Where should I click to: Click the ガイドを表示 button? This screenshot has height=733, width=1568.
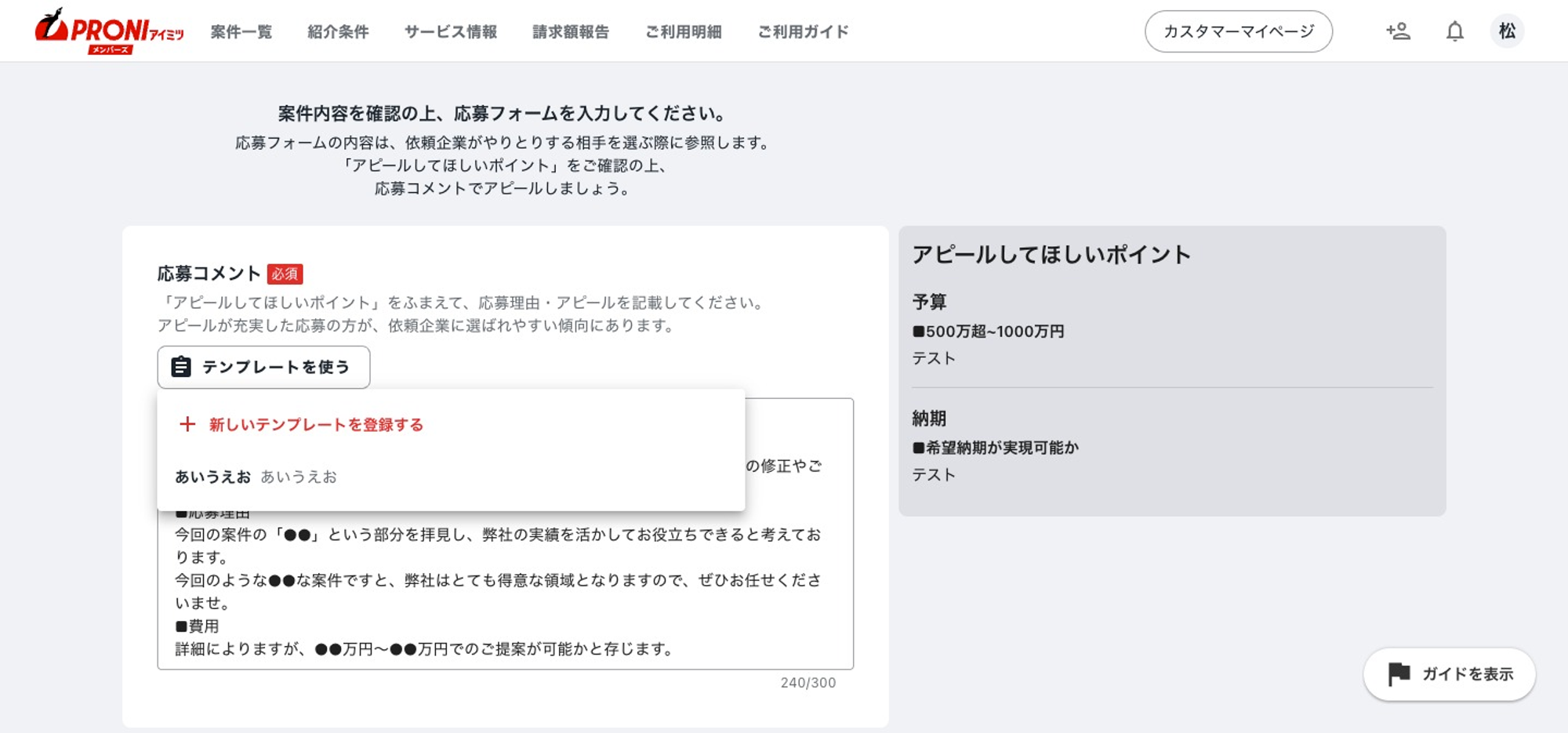coord(1450,674)
